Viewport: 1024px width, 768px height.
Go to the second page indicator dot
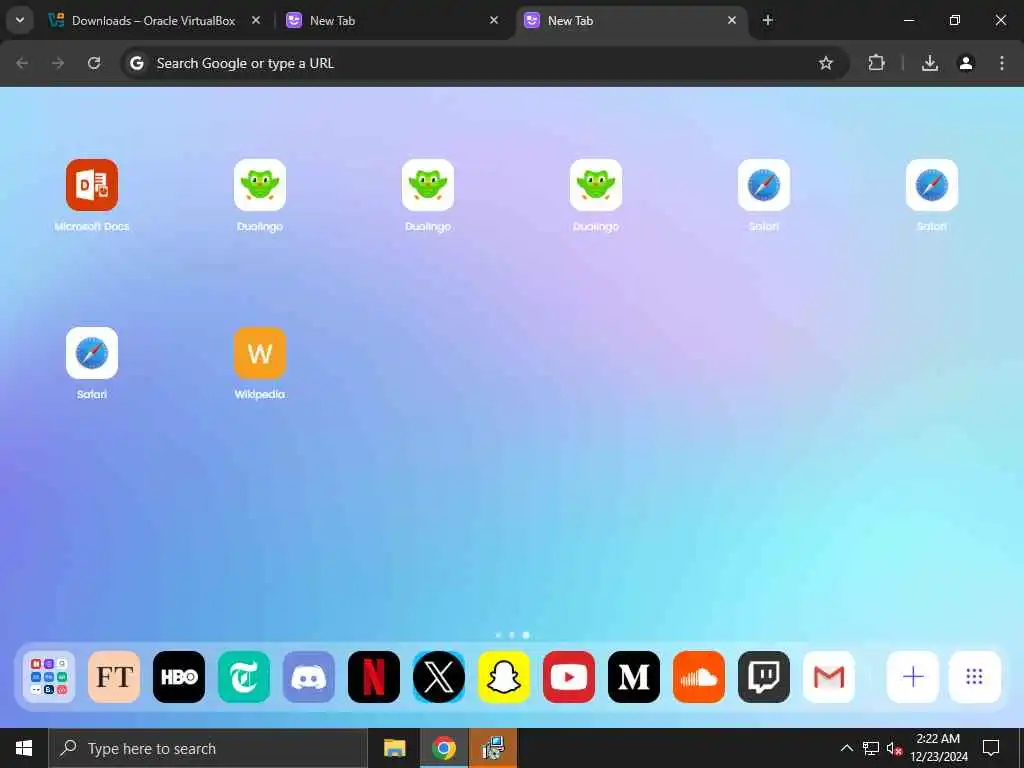click(x=512, y=635)
